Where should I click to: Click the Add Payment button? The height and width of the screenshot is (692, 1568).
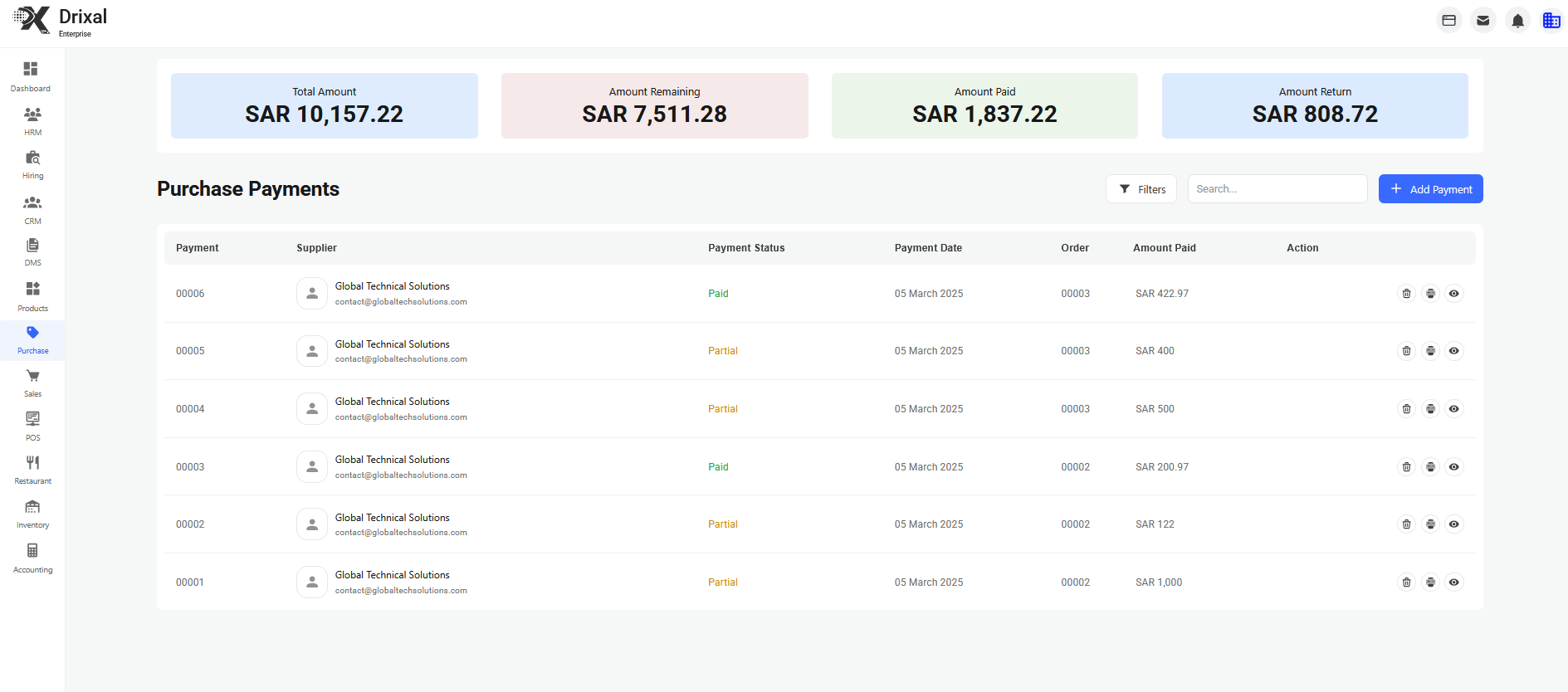[1430, 189]
